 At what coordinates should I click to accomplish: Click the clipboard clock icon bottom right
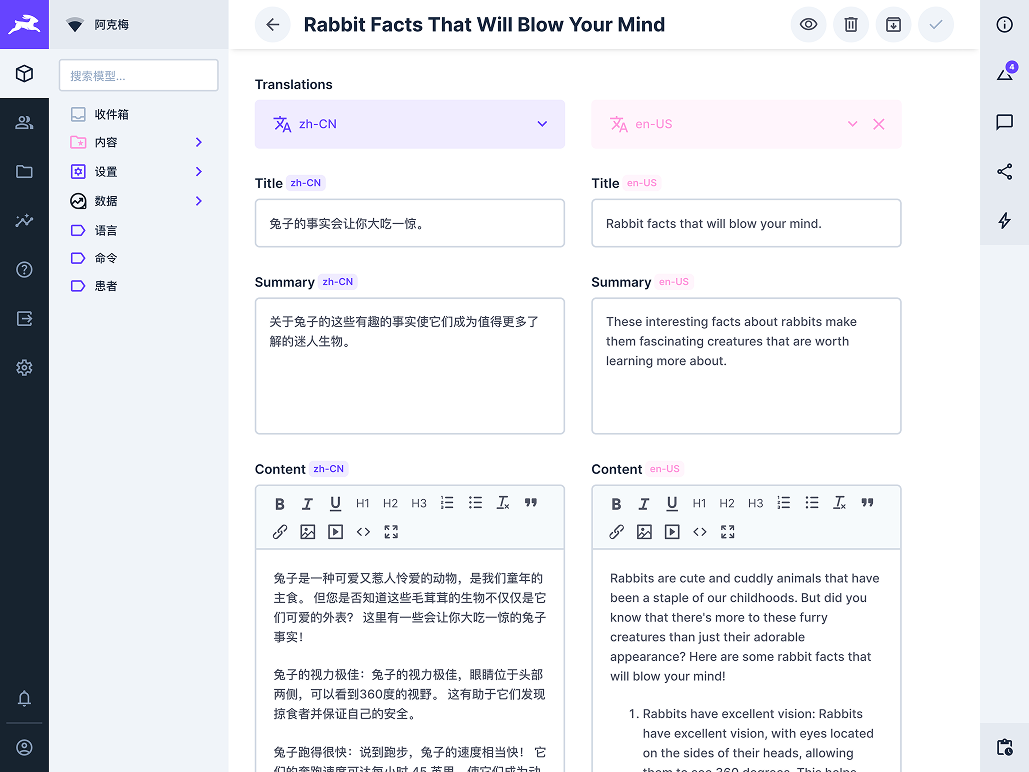tap(1005, 747)
